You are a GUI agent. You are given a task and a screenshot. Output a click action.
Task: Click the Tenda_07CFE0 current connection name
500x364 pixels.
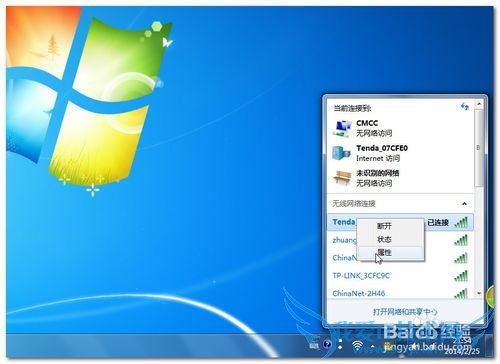tap(382, 148)
